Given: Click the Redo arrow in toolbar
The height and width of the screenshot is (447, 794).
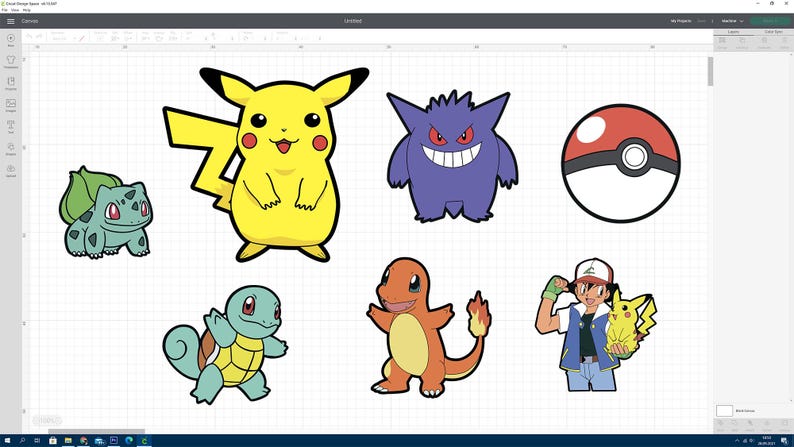Looking at the screenshot, I should [39, 37].
